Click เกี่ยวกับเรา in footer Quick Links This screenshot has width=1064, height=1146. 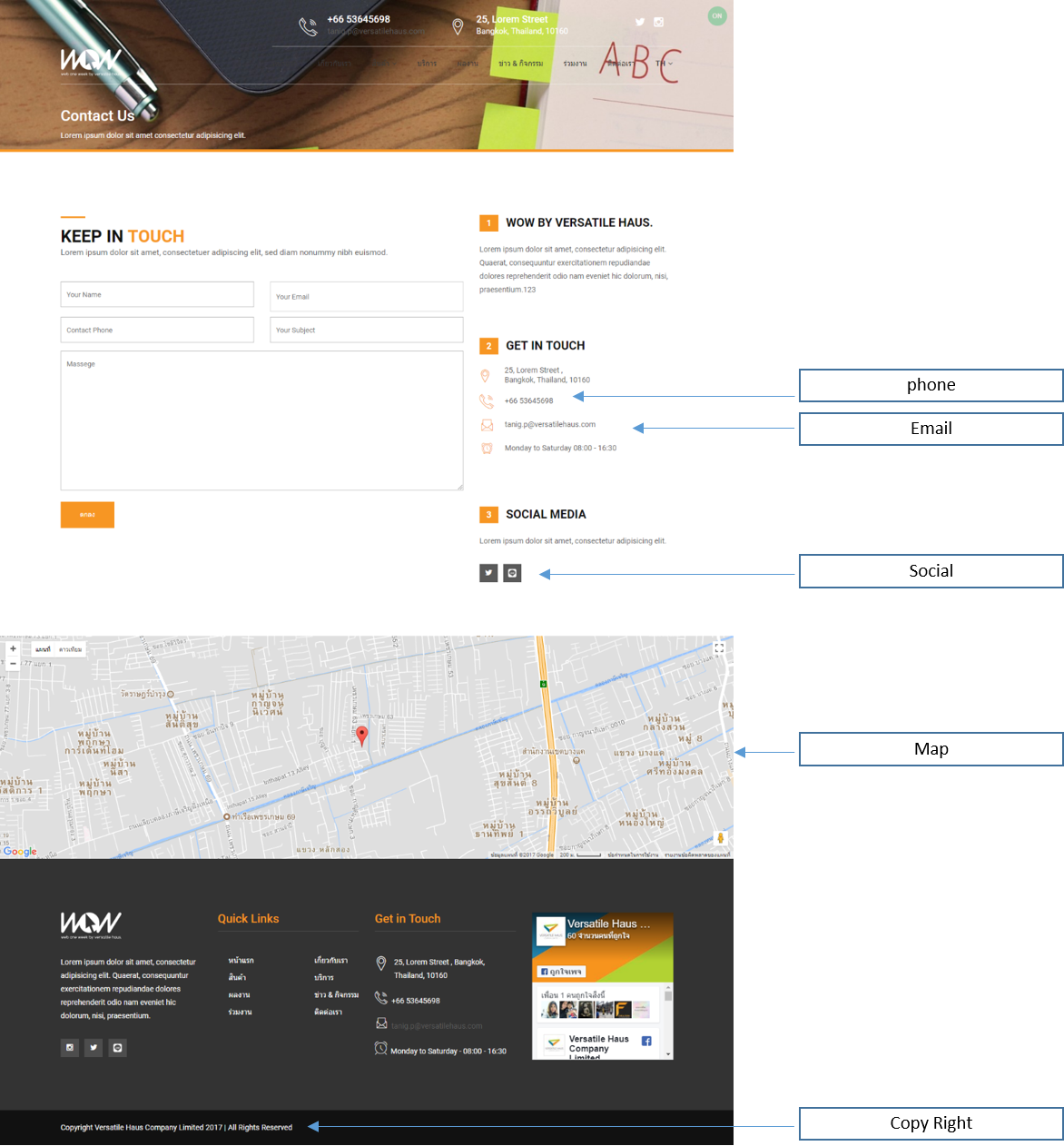point(330,960)
